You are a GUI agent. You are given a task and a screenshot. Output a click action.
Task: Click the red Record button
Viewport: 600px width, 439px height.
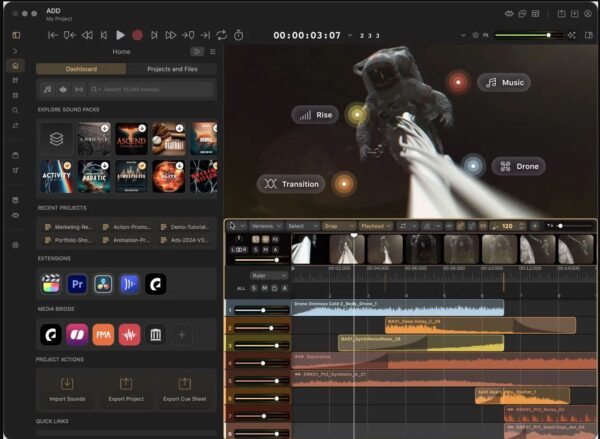[x=137, y=35]
